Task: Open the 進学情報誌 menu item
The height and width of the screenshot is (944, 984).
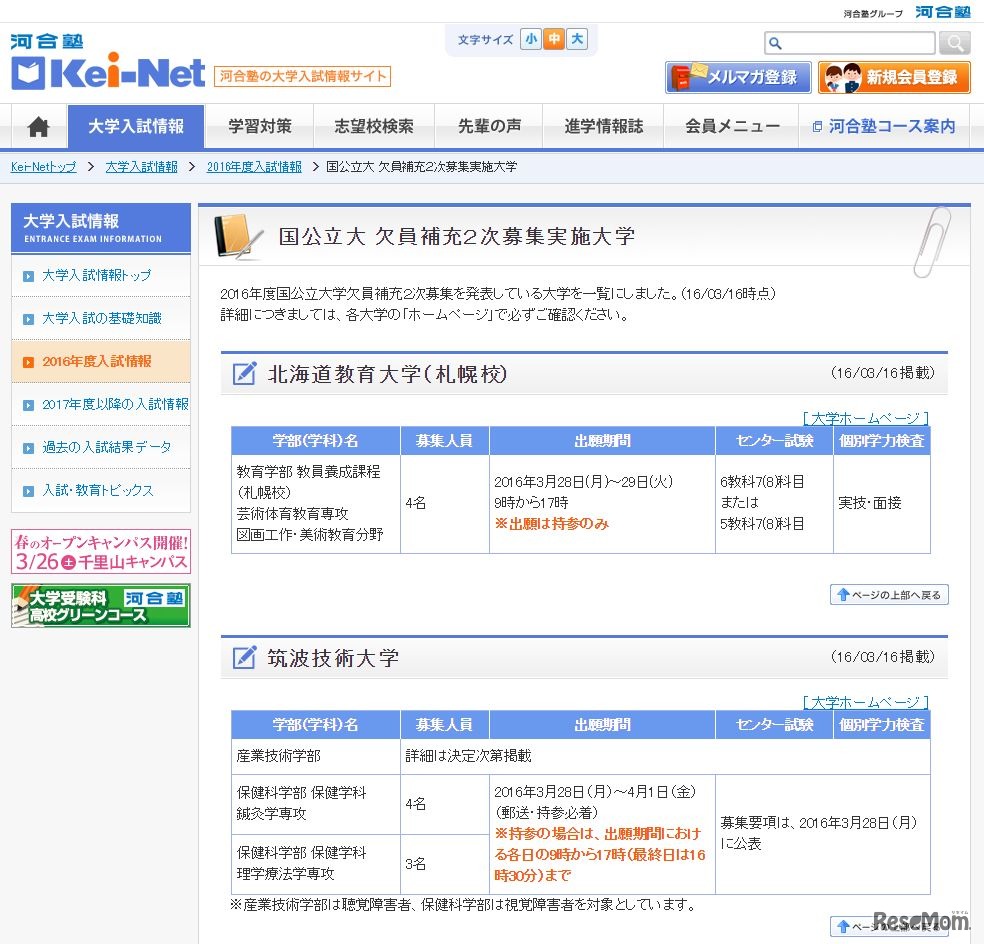Action: pos(602,126)
